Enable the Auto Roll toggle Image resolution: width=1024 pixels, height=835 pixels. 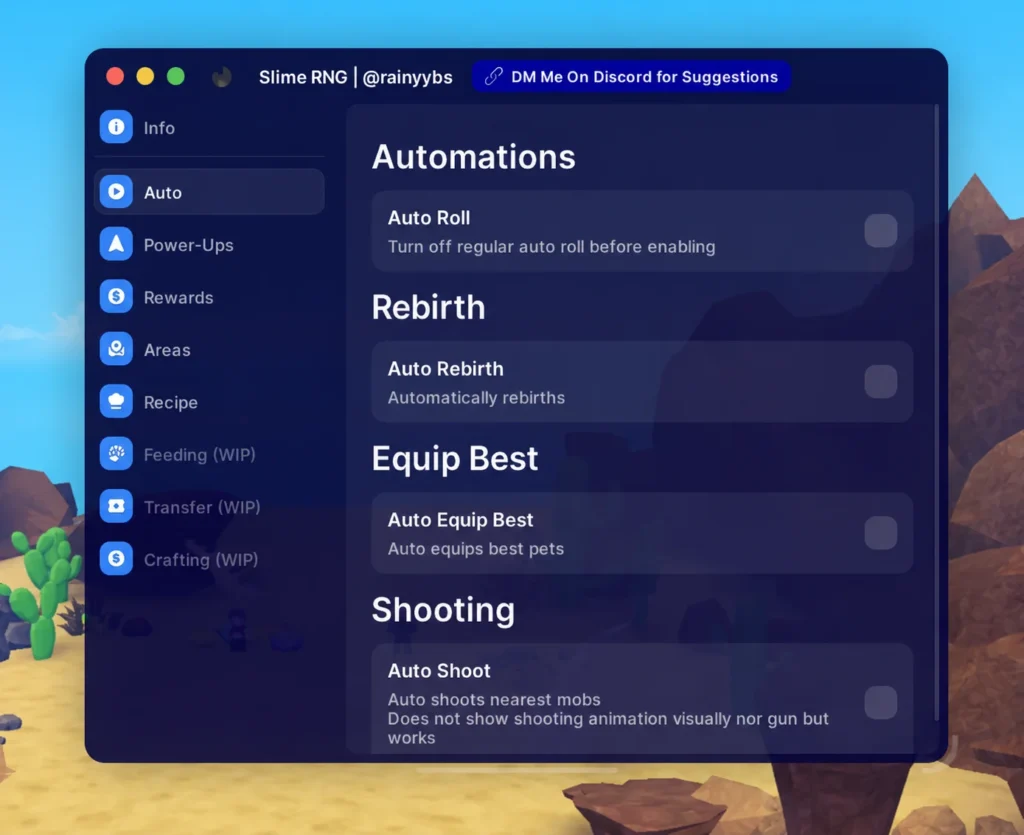(880, 230)
